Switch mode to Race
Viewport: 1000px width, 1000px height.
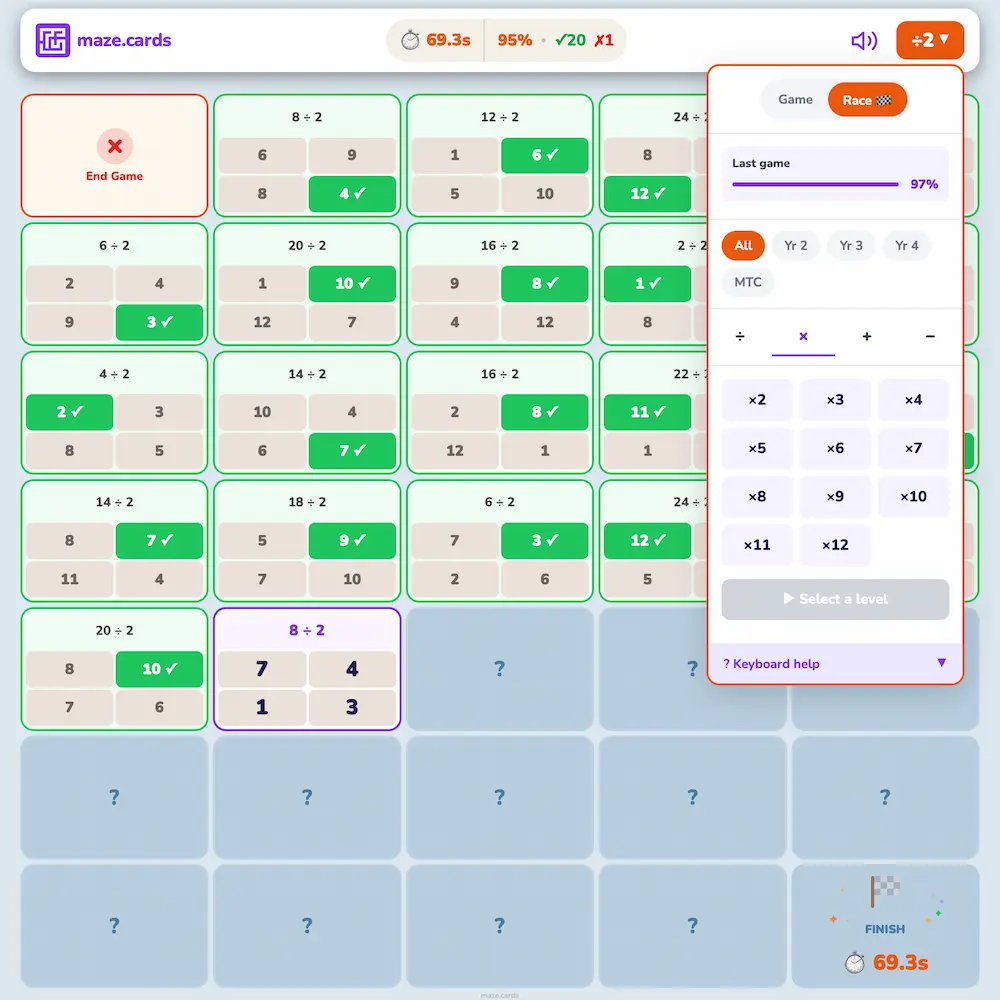point(866,100)
